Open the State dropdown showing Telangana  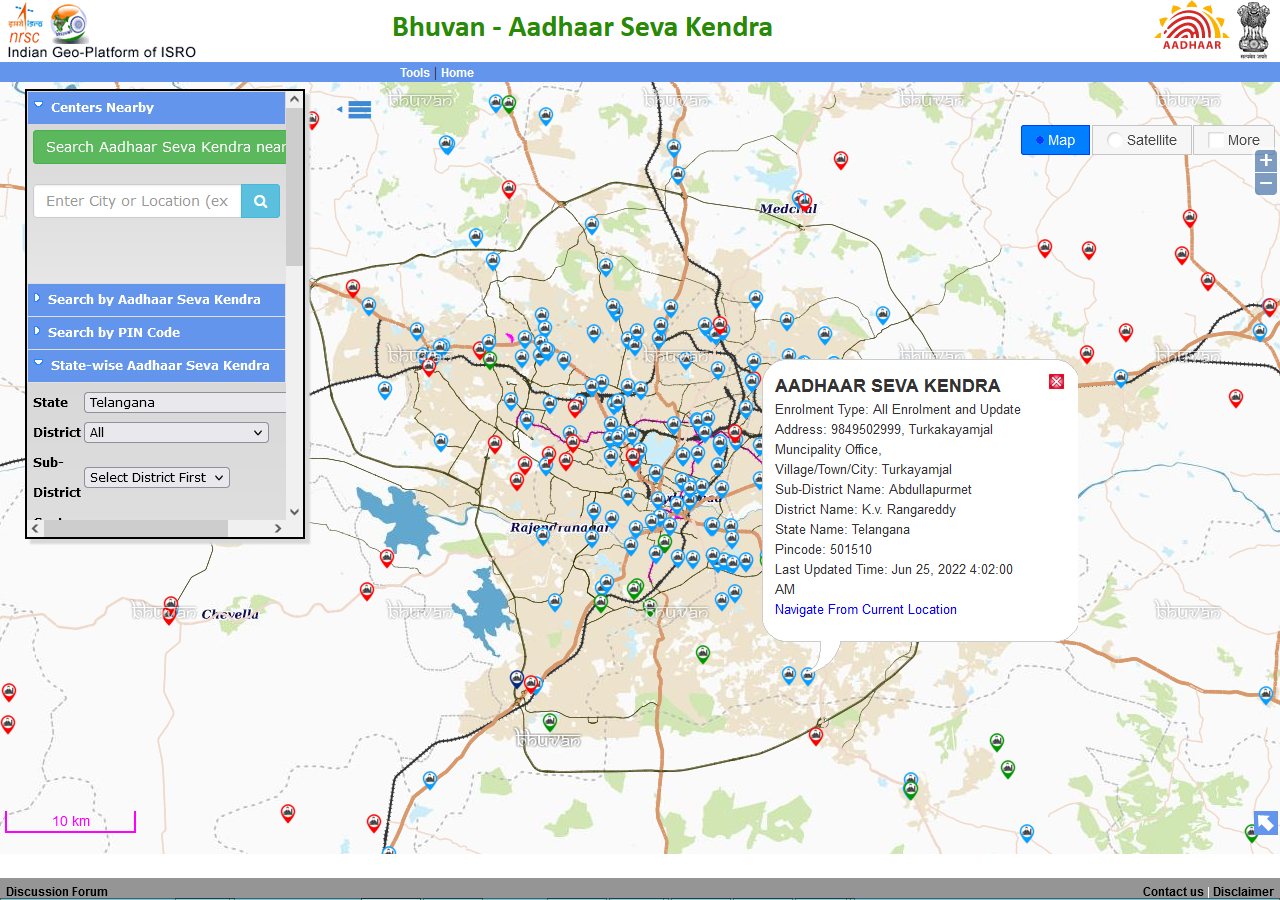(185, 402)
